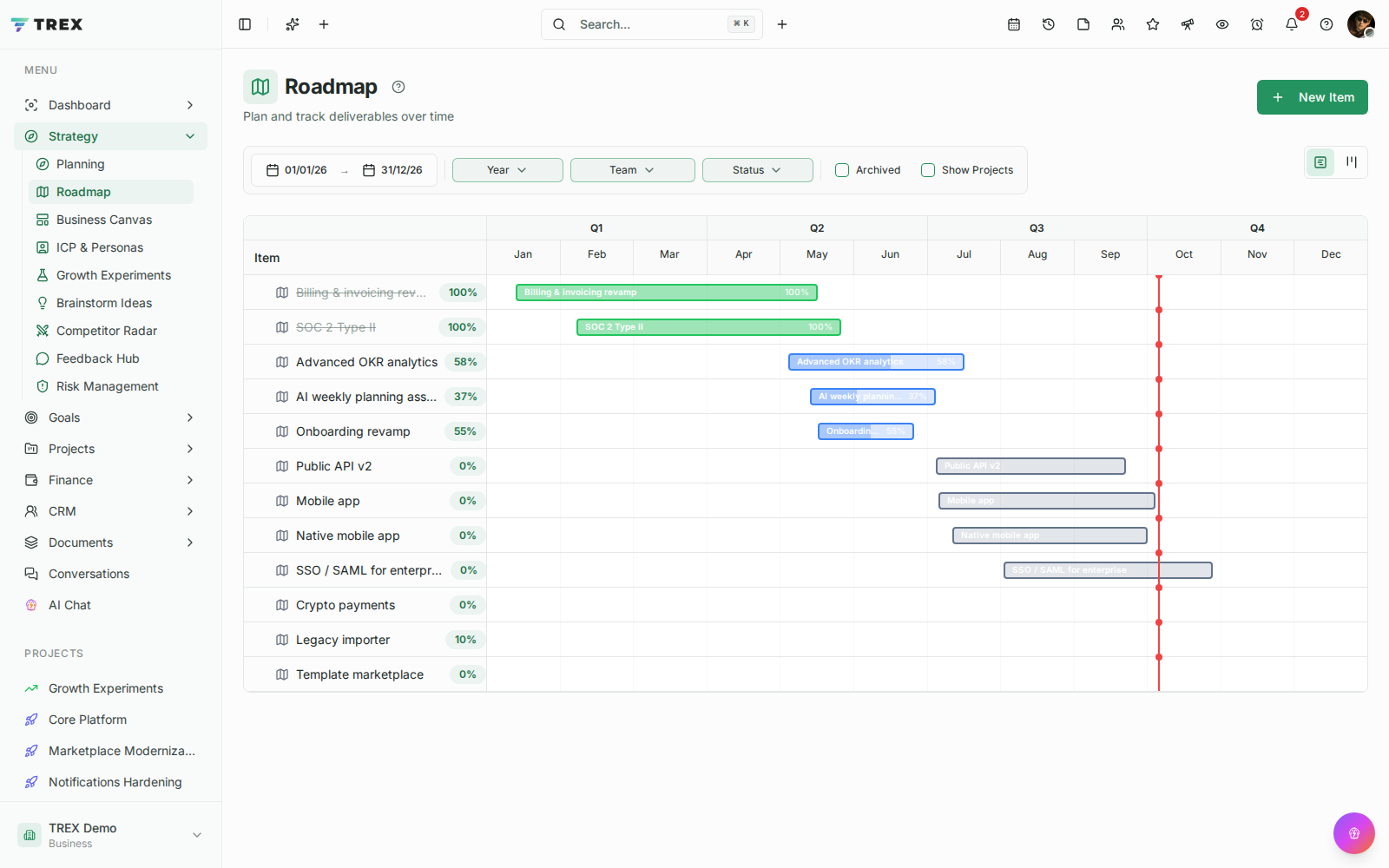This screenshot has height=868, width=1389.
Task: Open Business Canvas in the sidebar
Action: (x=111, y=220)
